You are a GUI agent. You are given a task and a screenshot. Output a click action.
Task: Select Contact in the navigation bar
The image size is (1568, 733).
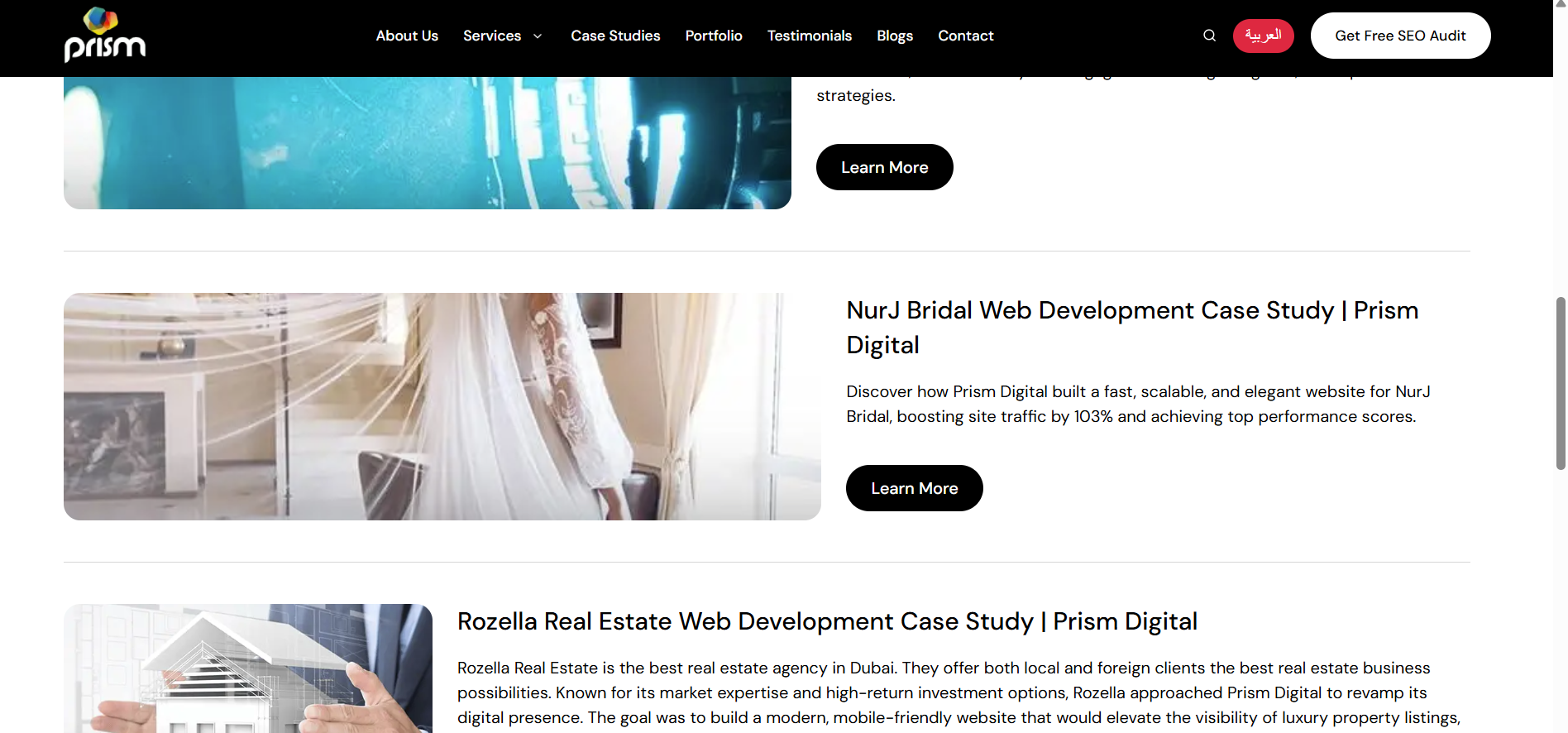(965, 36)
